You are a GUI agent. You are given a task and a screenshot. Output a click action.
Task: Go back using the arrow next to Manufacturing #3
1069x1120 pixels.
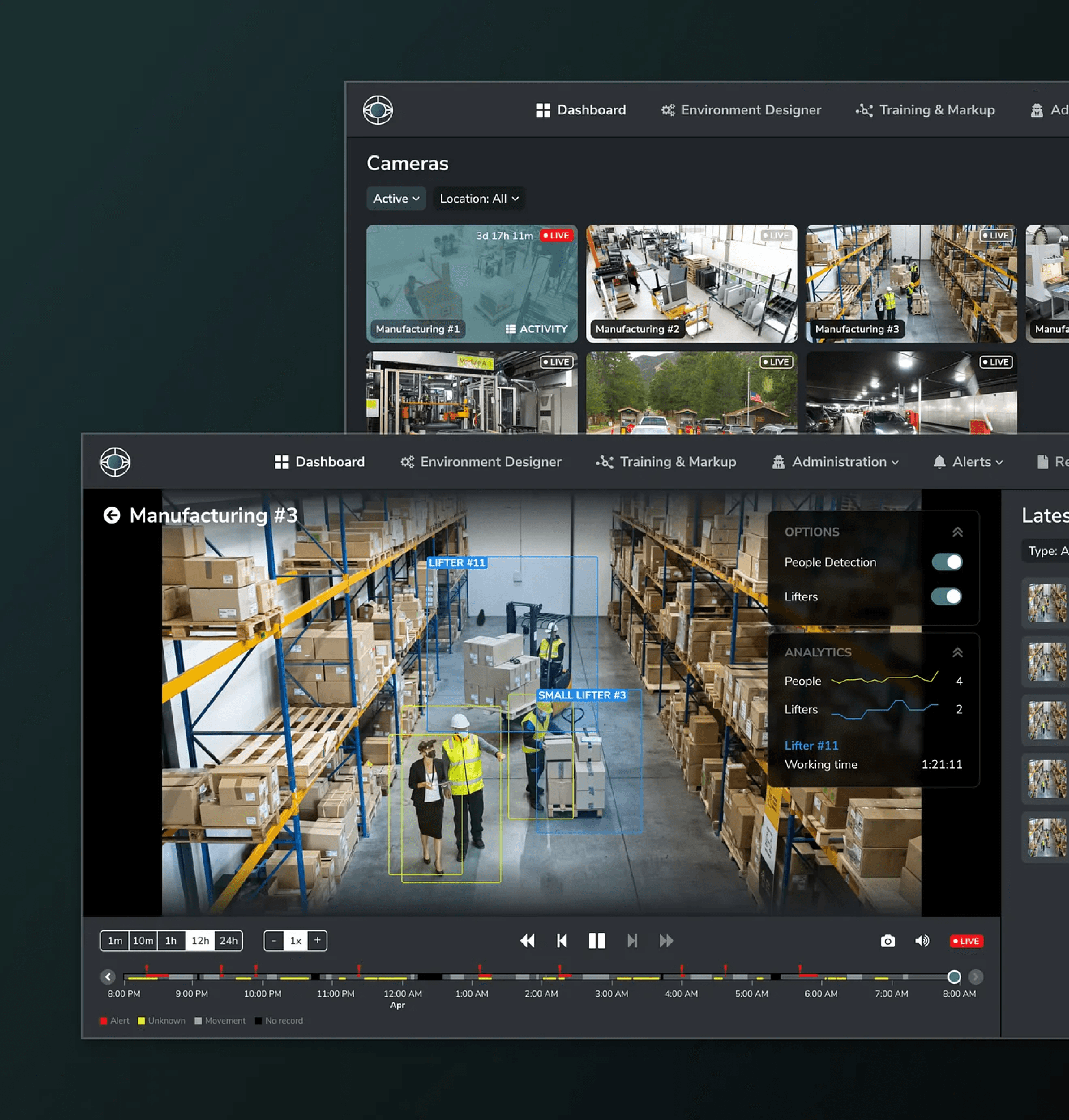coord(112,515)
